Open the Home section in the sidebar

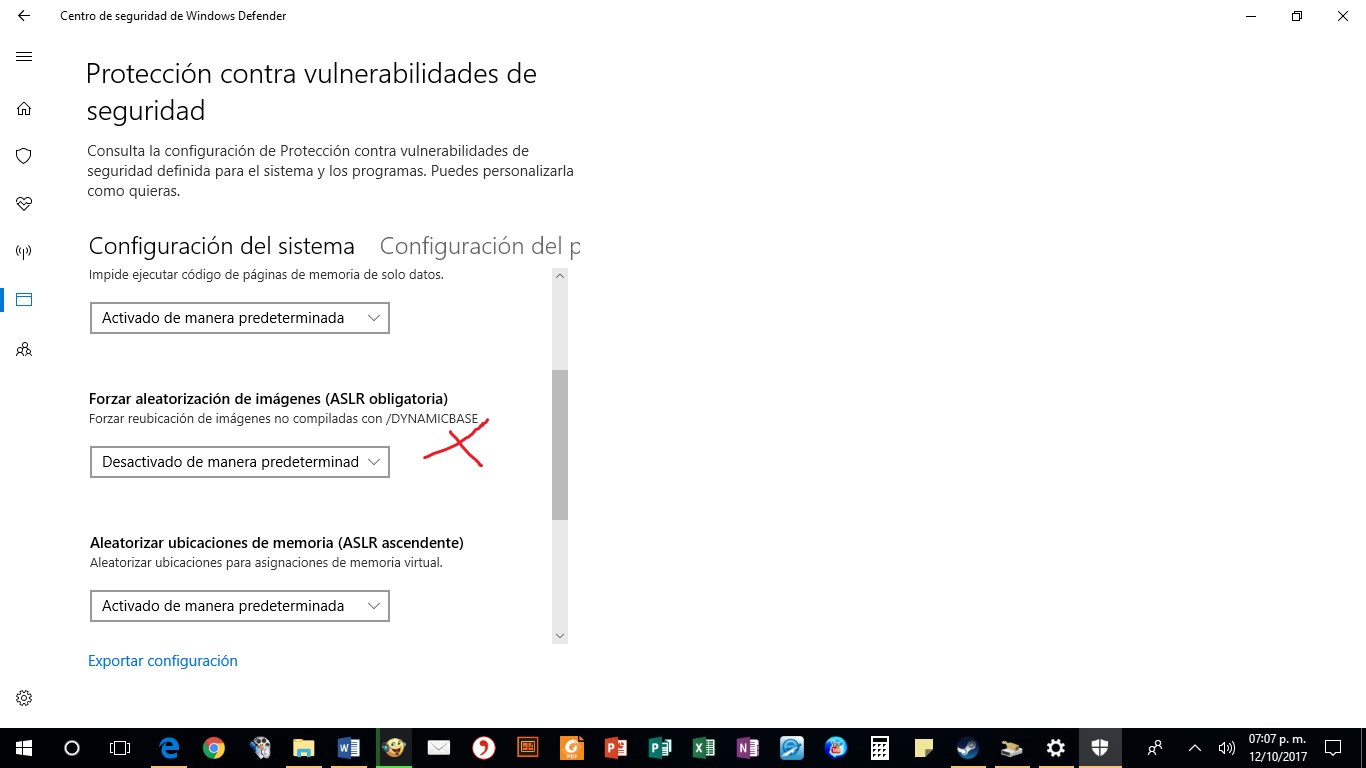click(x=24, y=108)
